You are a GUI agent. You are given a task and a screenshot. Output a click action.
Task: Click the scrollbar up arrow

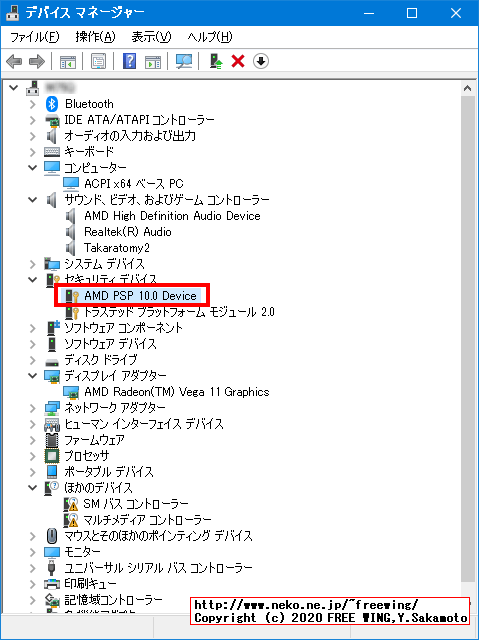[468, 89]
